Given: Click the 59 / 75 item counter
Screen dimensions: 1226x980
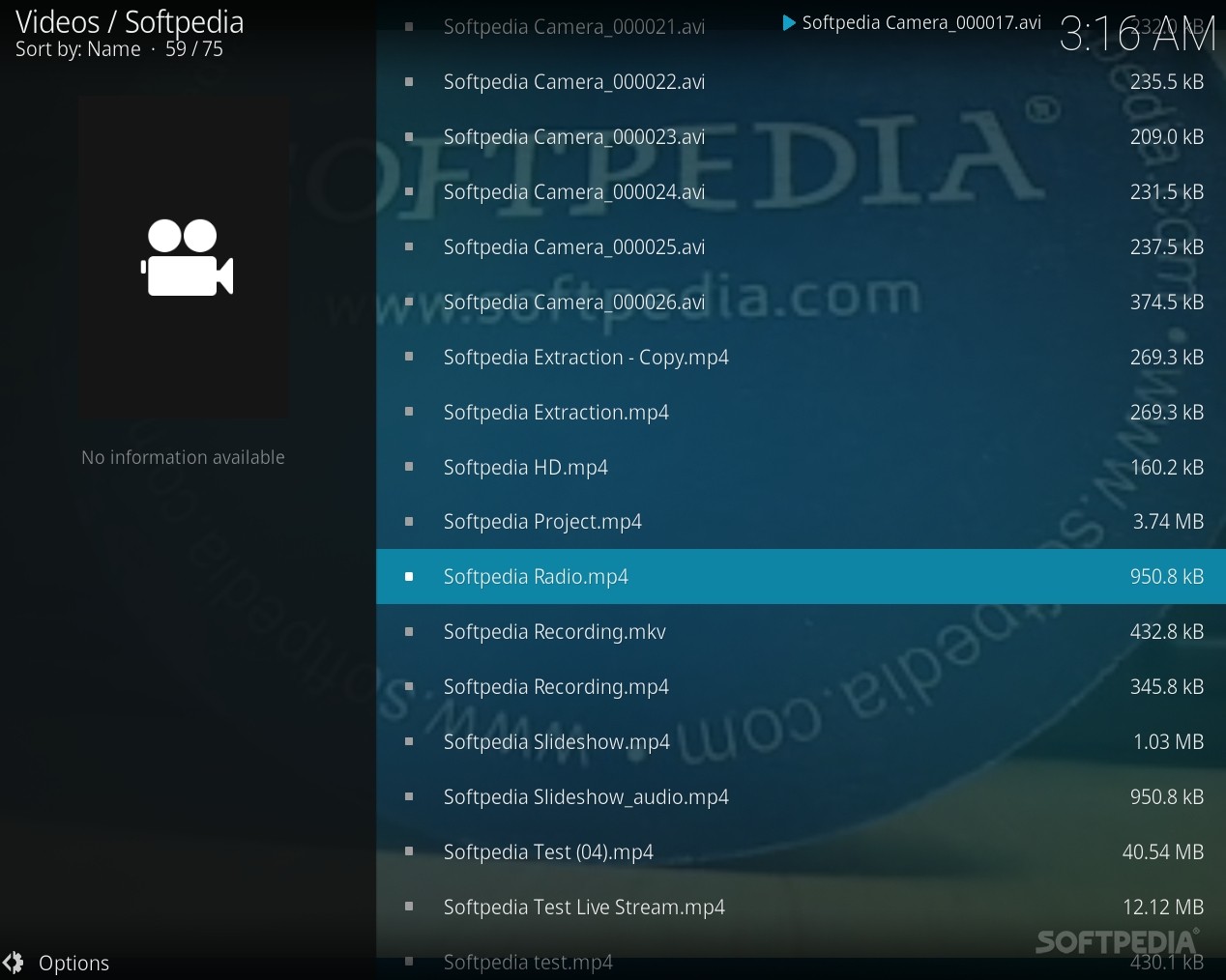Looking at the screenshot, I should click(x=194, y=49).
